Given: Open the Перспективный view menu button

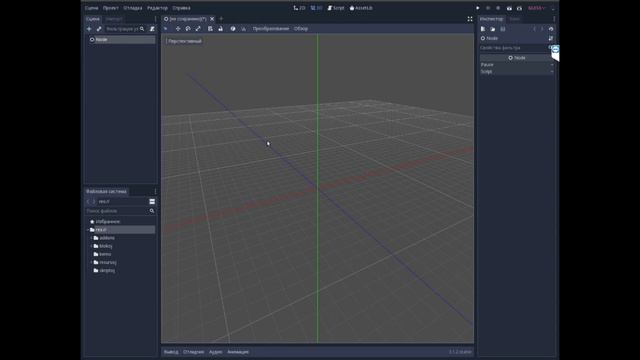Looking at the screenshot, I should coord(184,41).
